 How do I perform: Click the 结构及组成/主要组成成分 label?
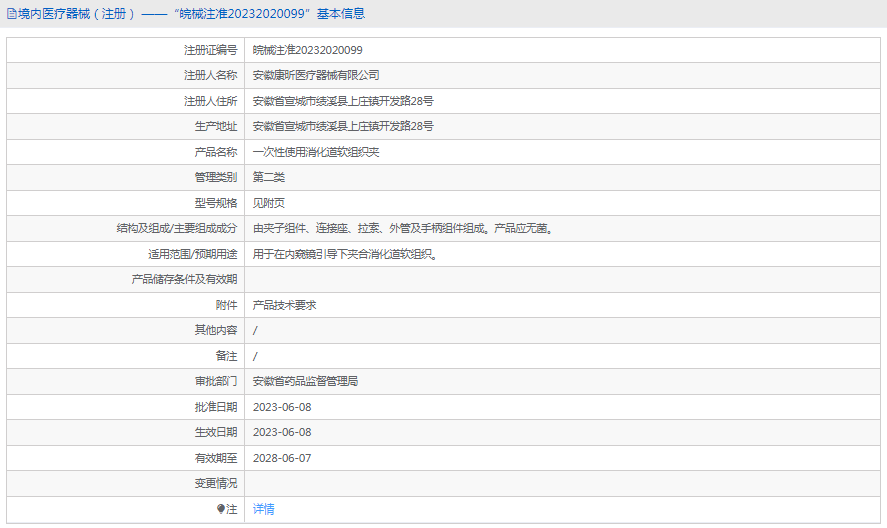click(177, 228)
